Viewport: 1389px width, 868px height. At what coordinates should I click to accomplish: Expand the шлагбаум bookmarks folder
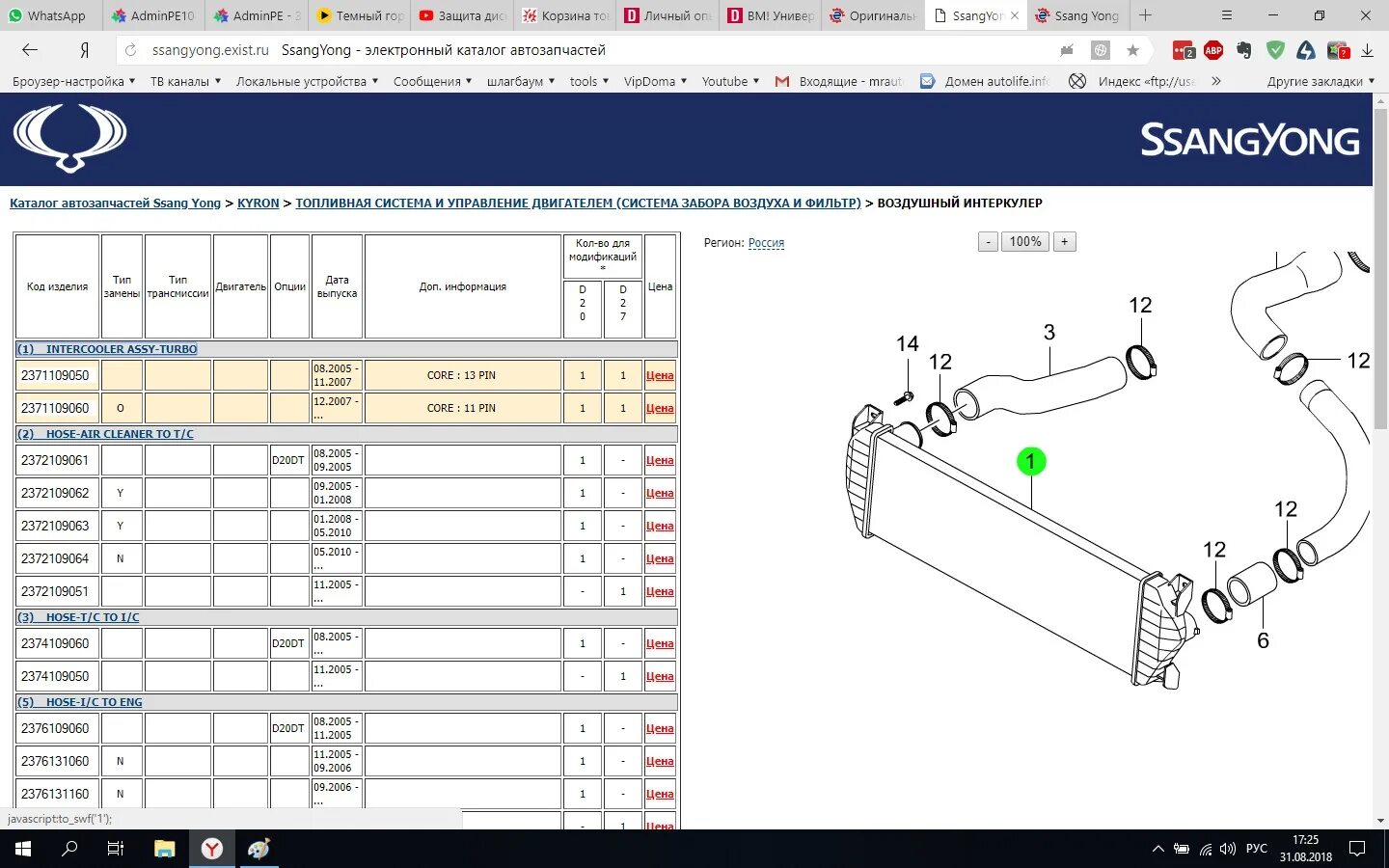tap(521, 81)
